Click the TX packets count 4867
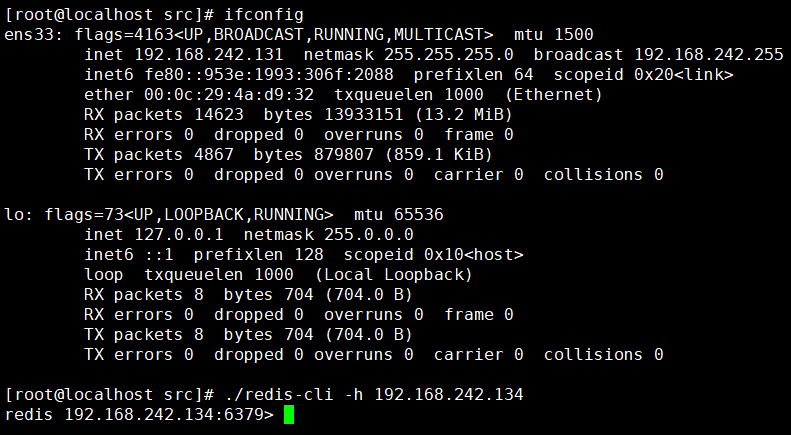This screenshot has width=791, height=435. [x=214, y=154]
